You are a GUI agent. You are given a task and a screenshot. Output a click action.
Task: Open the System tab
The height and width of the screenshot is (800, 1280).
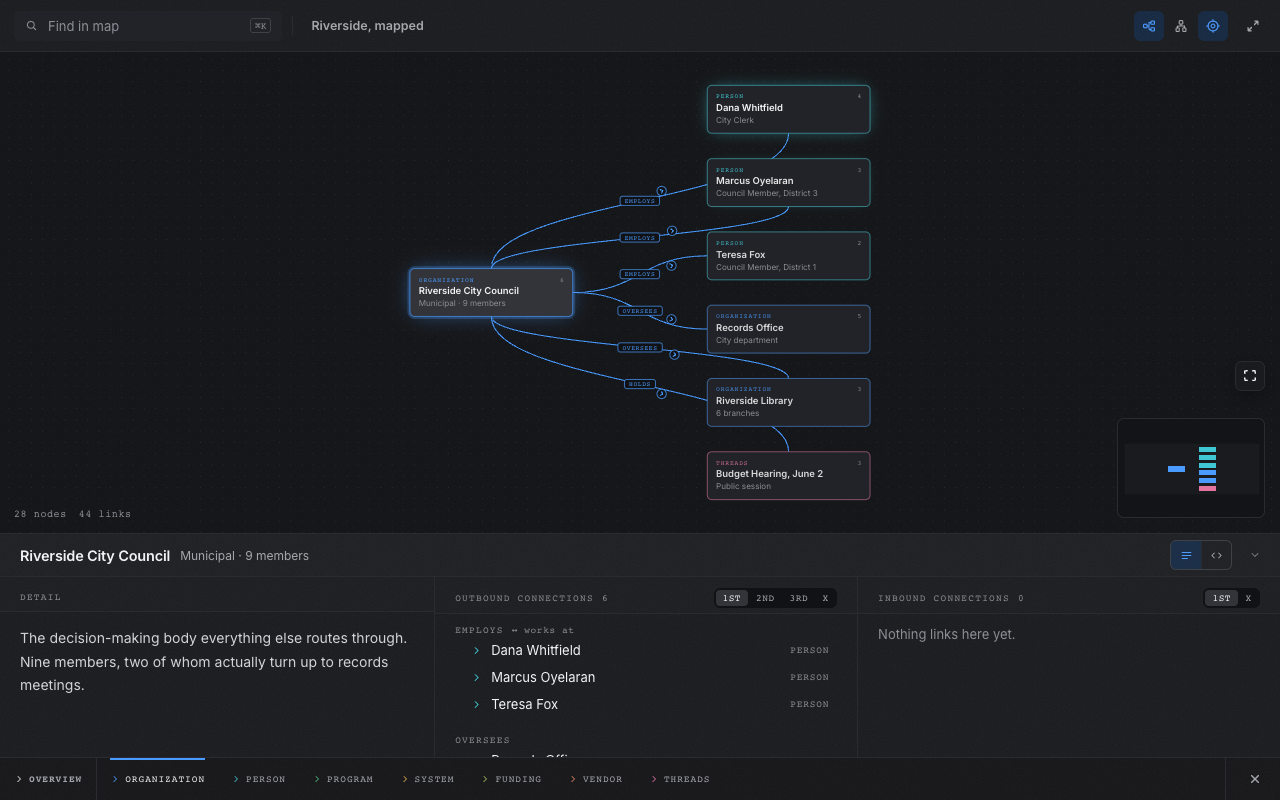coord(428,779)
